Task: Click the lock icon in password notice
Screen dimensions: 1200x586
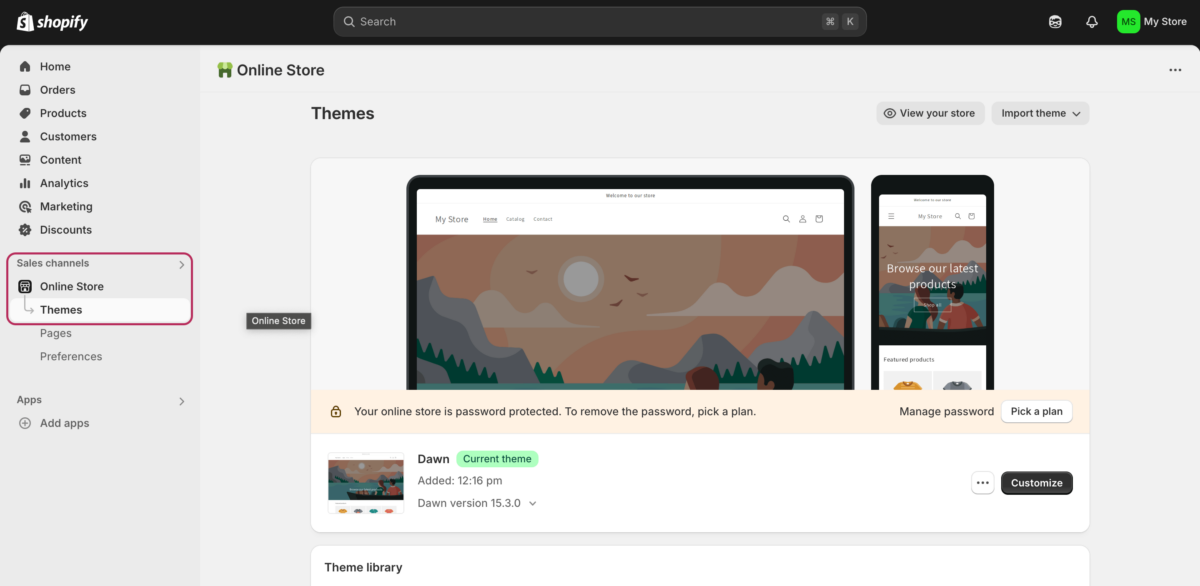Action: coord(335,411)
